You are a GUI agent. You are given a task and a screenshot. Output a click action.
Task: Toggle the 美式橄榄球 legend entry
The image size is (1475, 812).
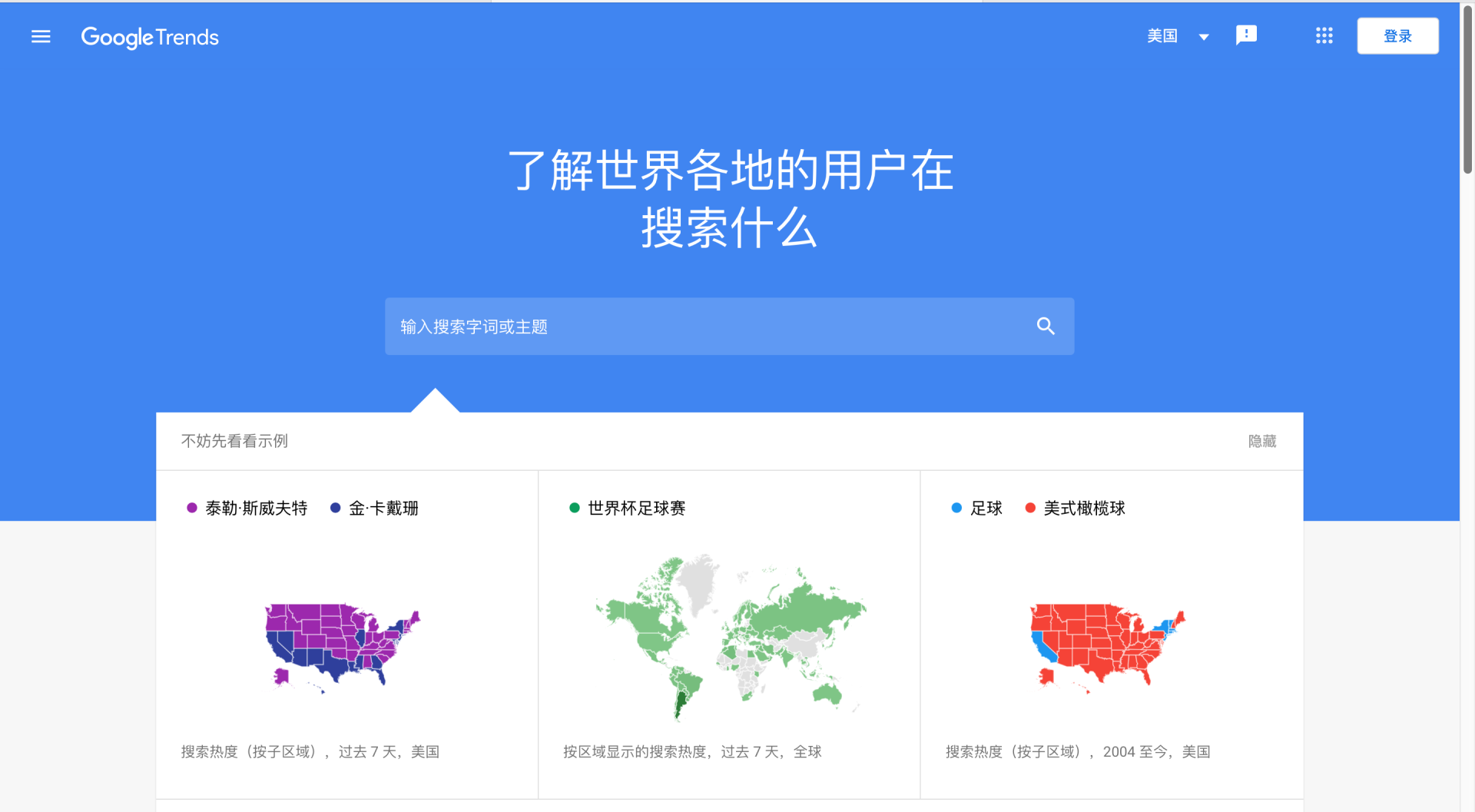pyautogui.click(x=1084, y=508)
